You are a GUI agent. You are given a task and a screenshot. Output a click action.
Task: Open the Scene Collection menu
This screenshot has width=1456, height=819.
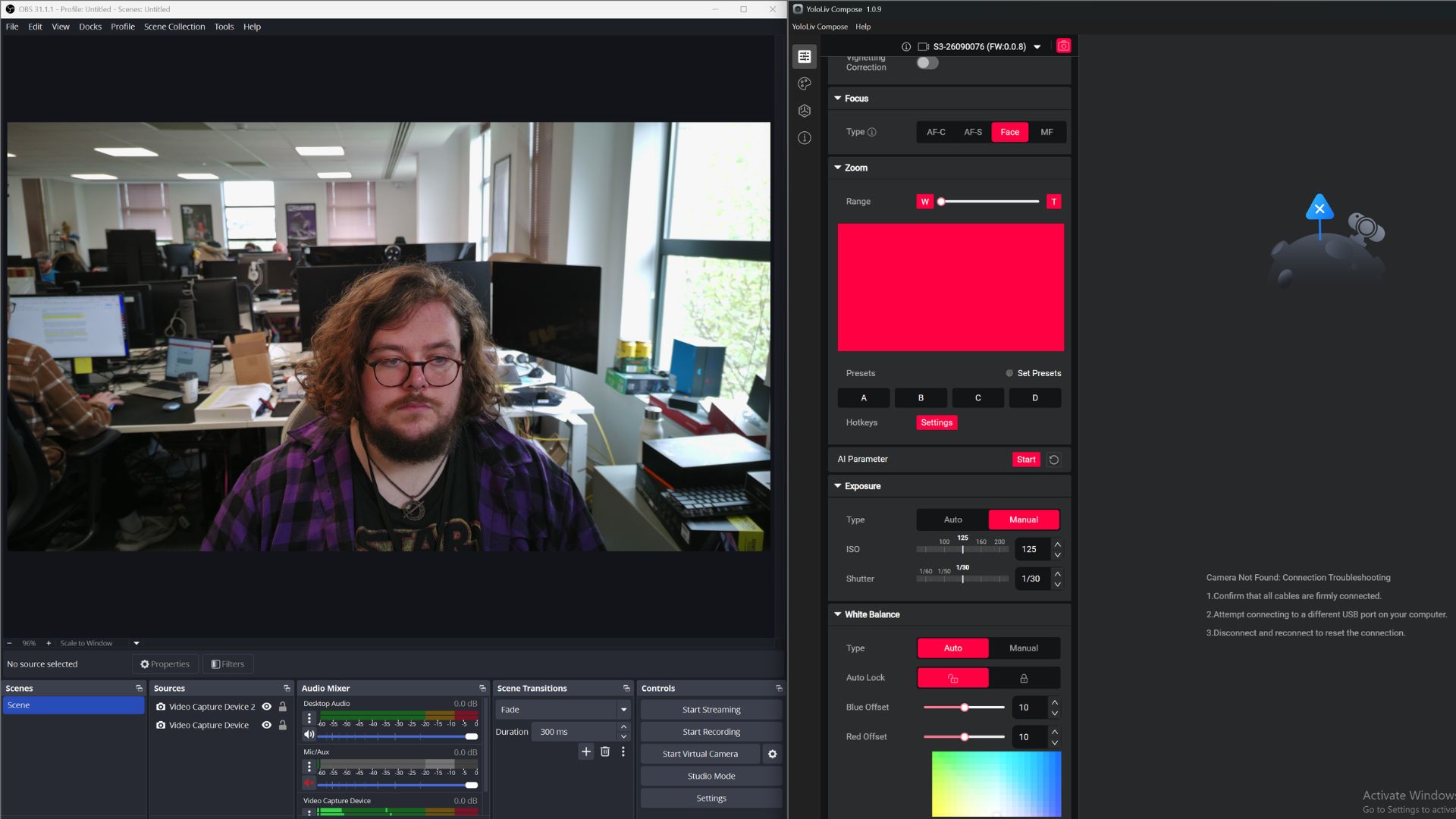click(x=174, y=27)
